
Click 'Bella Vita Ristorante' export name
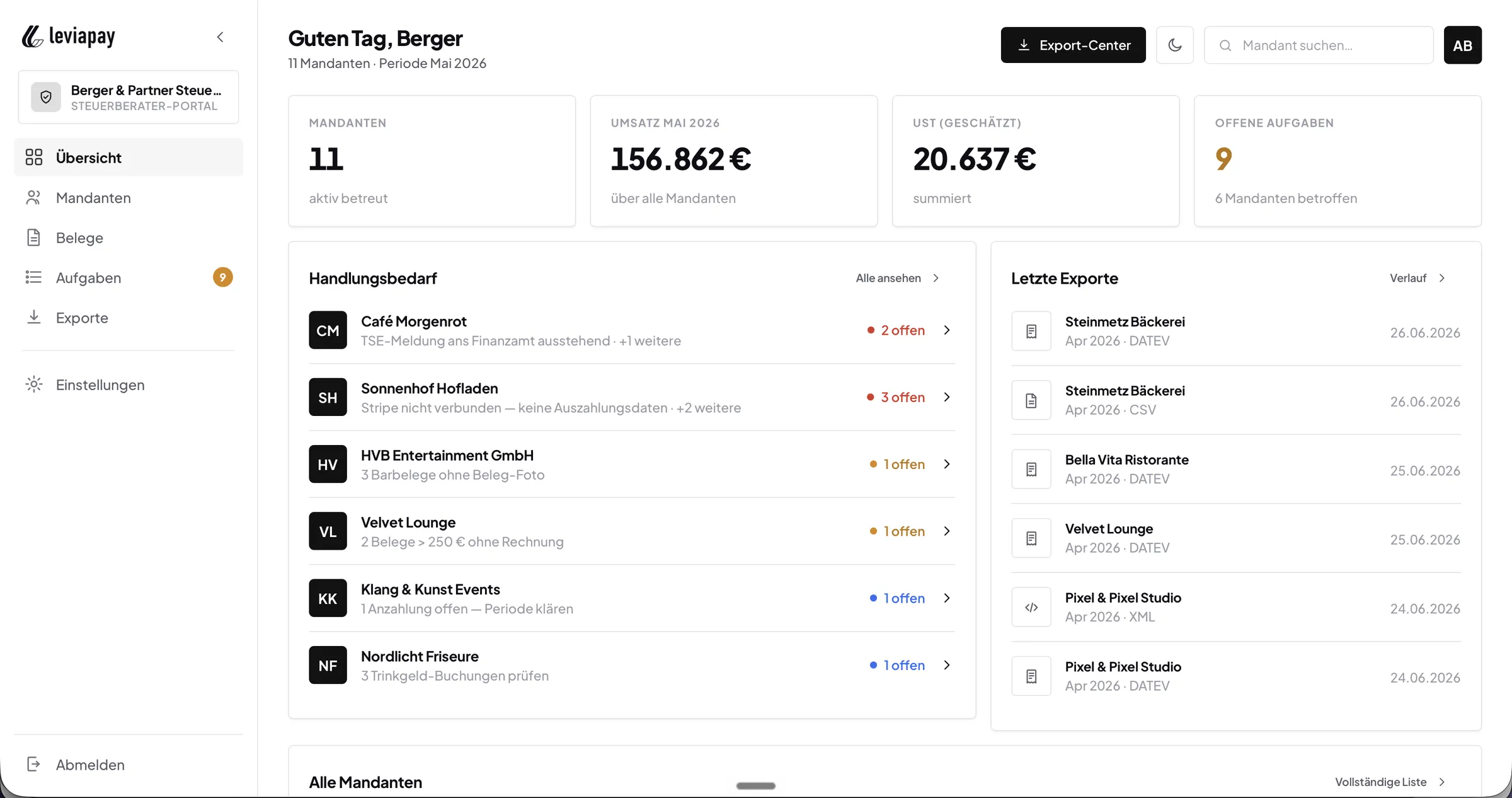(x=1126, y=460)
